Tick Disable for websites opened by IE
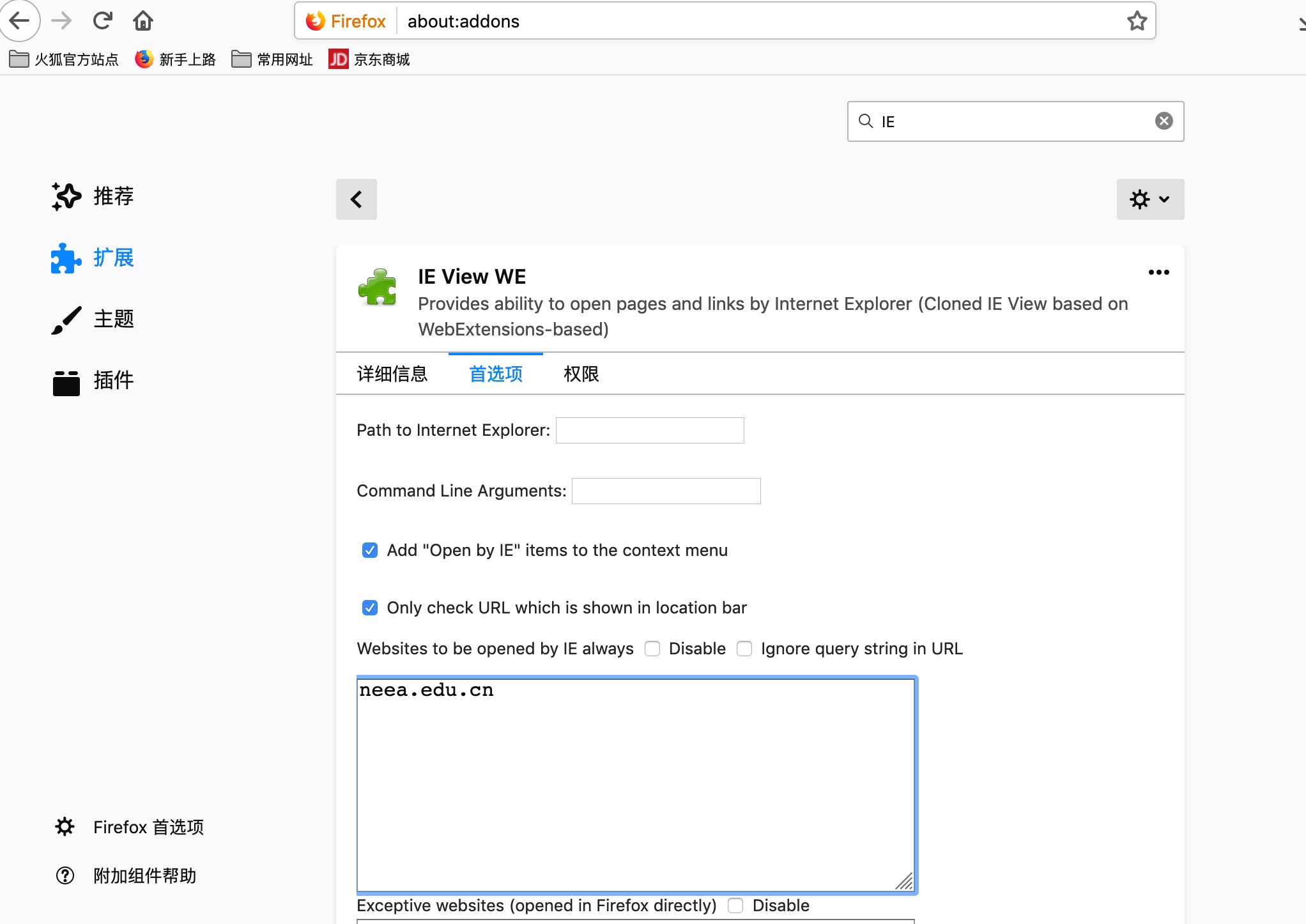Viewport: 1306px width, 924px height. (x=652, y=649)
